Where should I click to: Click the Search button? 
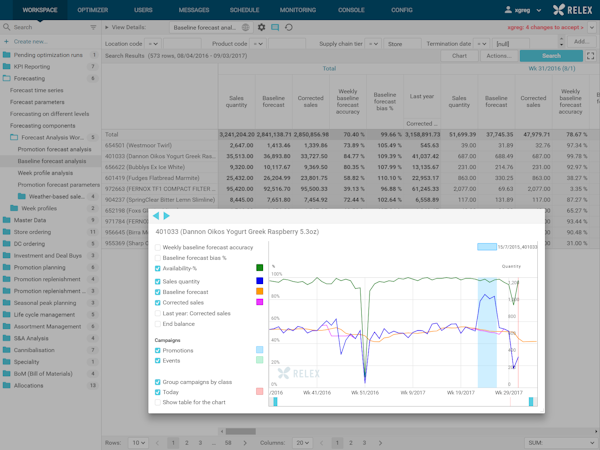pyautogui.click(x=551, y=56)
